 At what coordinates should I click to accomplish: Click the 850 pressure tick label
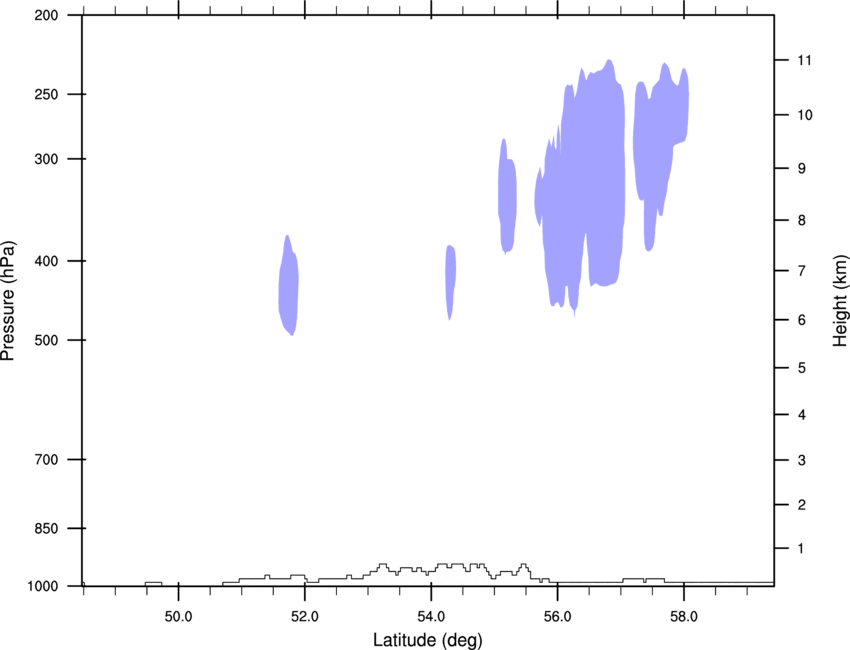point(46,528)
